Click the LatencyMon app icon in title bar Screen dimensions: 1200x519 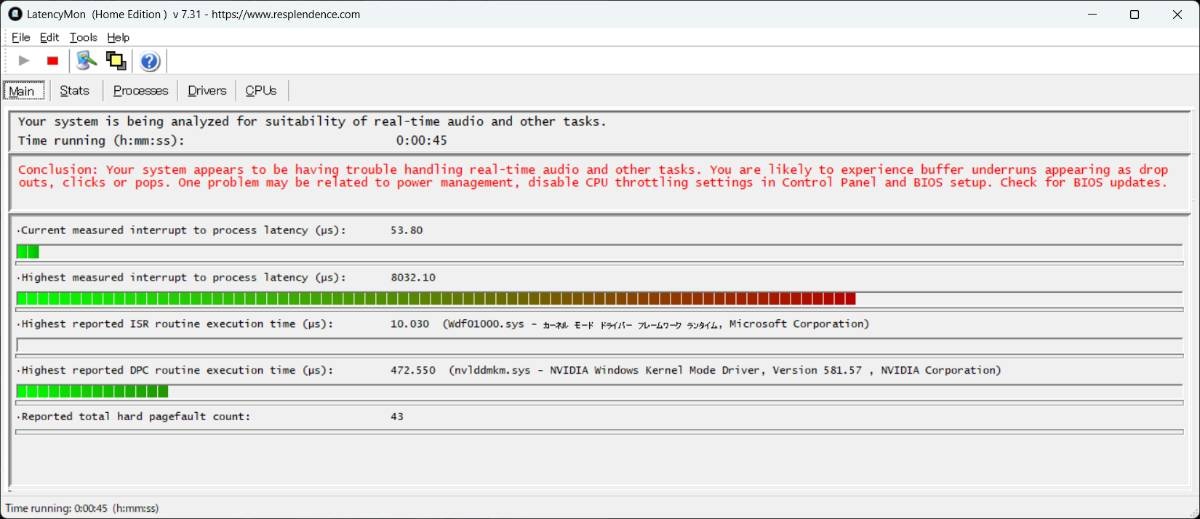click(x=15, y=14)
